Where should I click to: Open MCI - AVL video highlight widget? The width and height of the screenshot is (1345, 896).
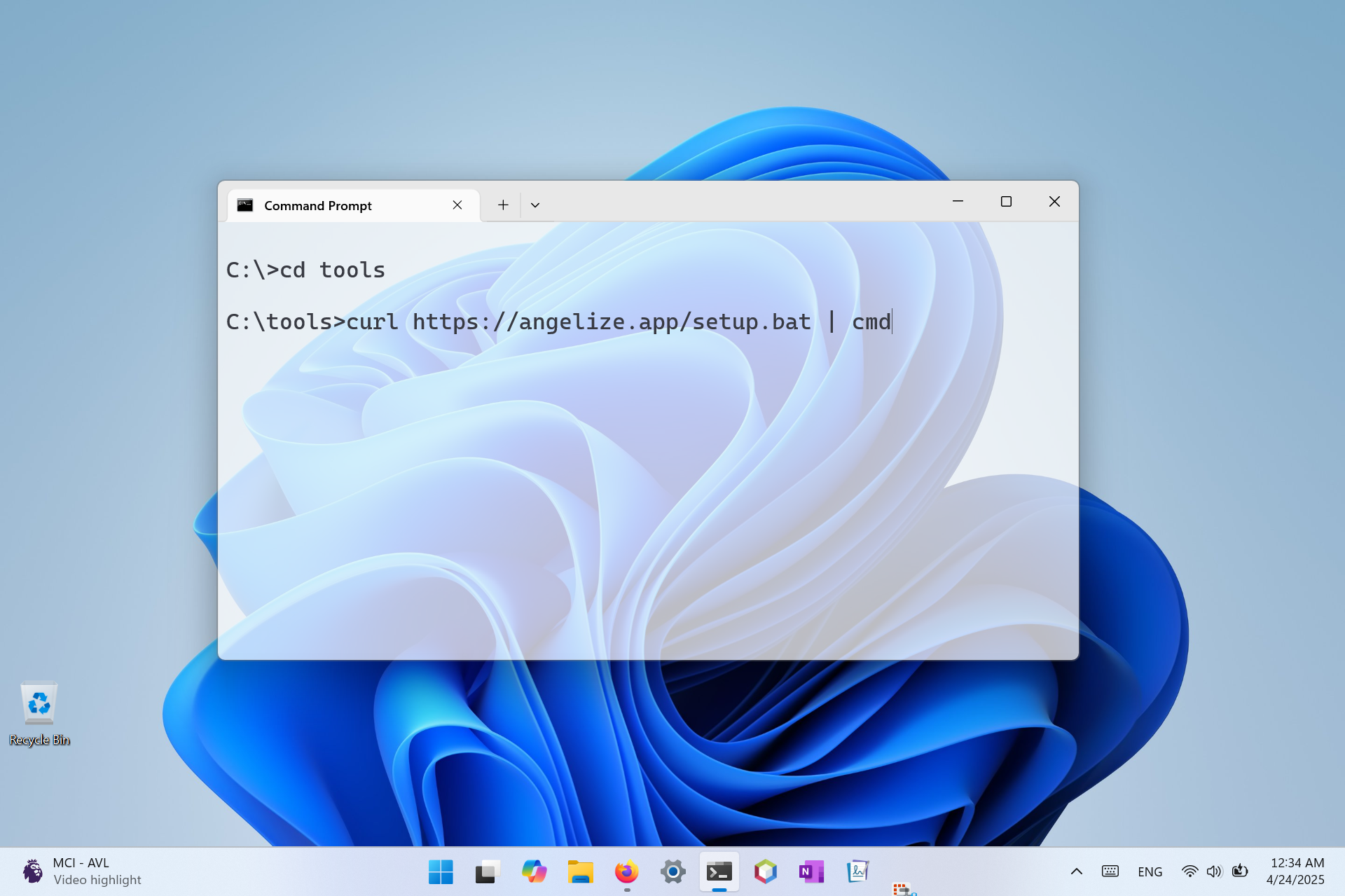pyautogui.click(x=81, y=871)
